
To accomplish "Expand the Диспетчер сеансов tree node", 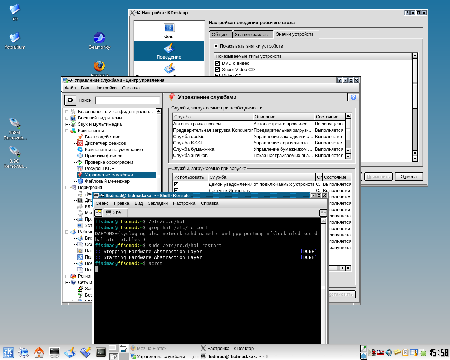I will click(x=75, y=143).
